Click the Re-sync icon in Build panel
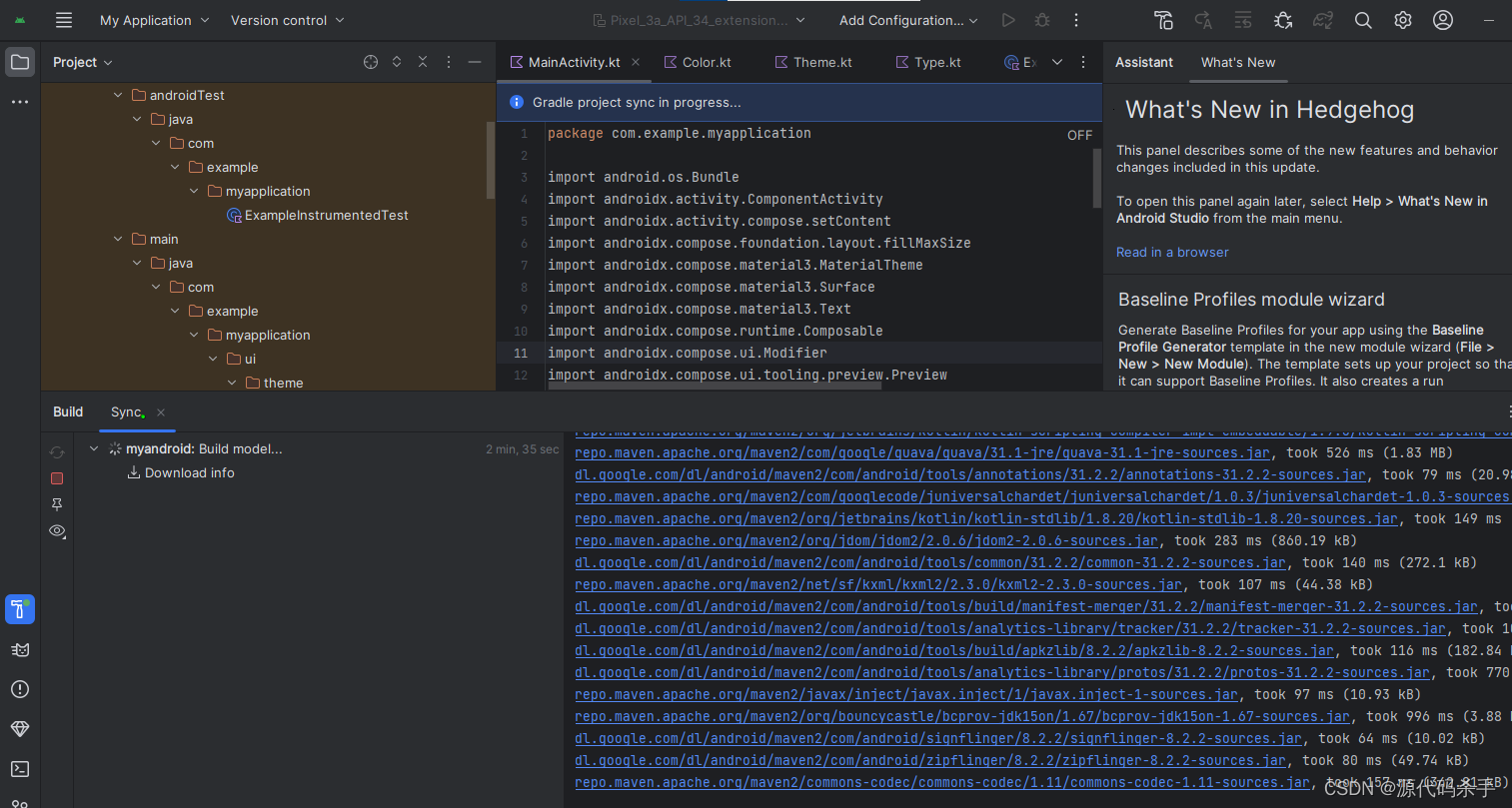1512x808 pixels. point(57,452)
